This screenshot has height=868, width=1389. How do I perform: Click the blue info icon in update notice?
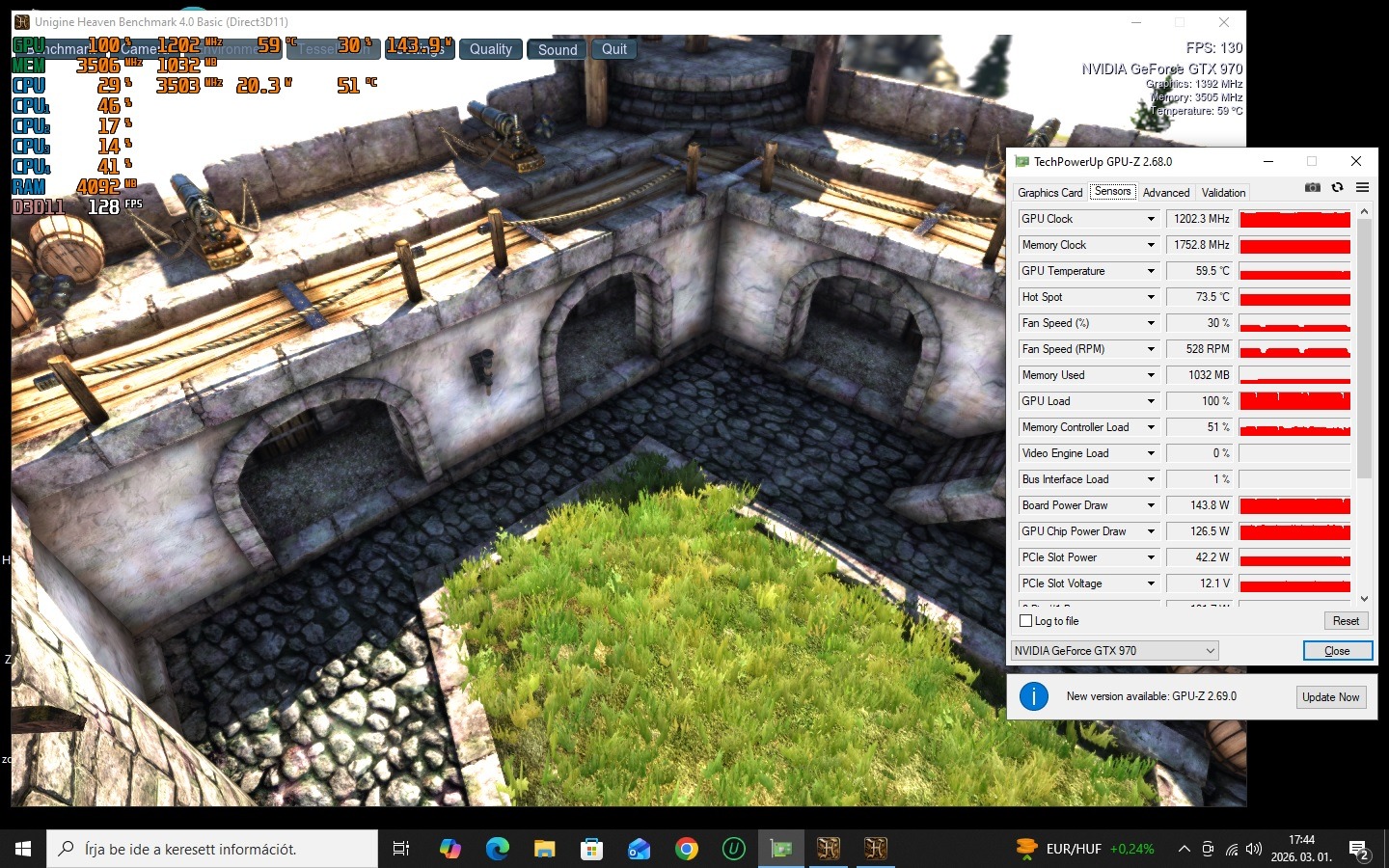(x=1033, y=696)
